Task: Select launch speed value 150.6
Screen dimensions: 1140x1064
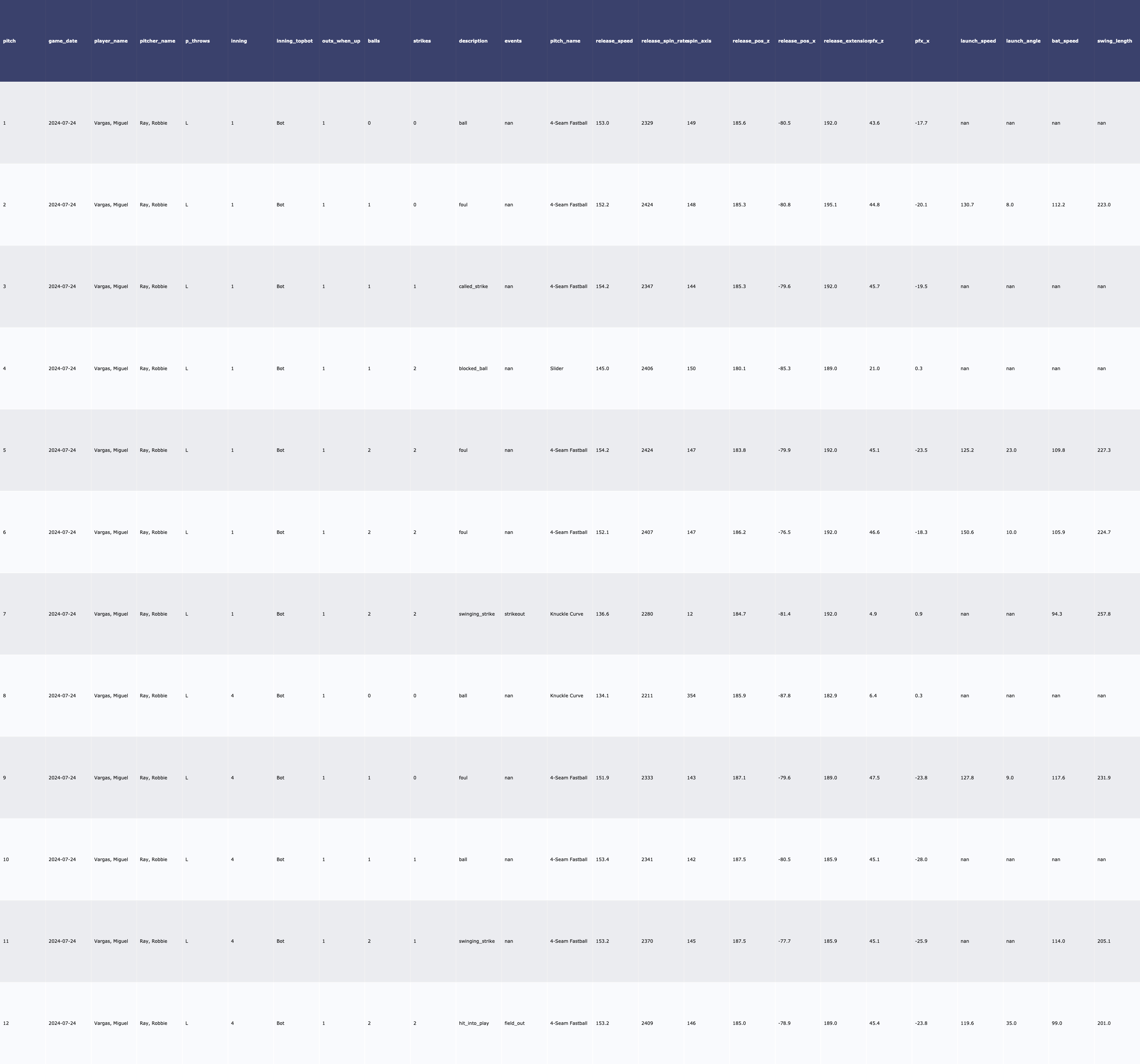Action: coord(967,533)
